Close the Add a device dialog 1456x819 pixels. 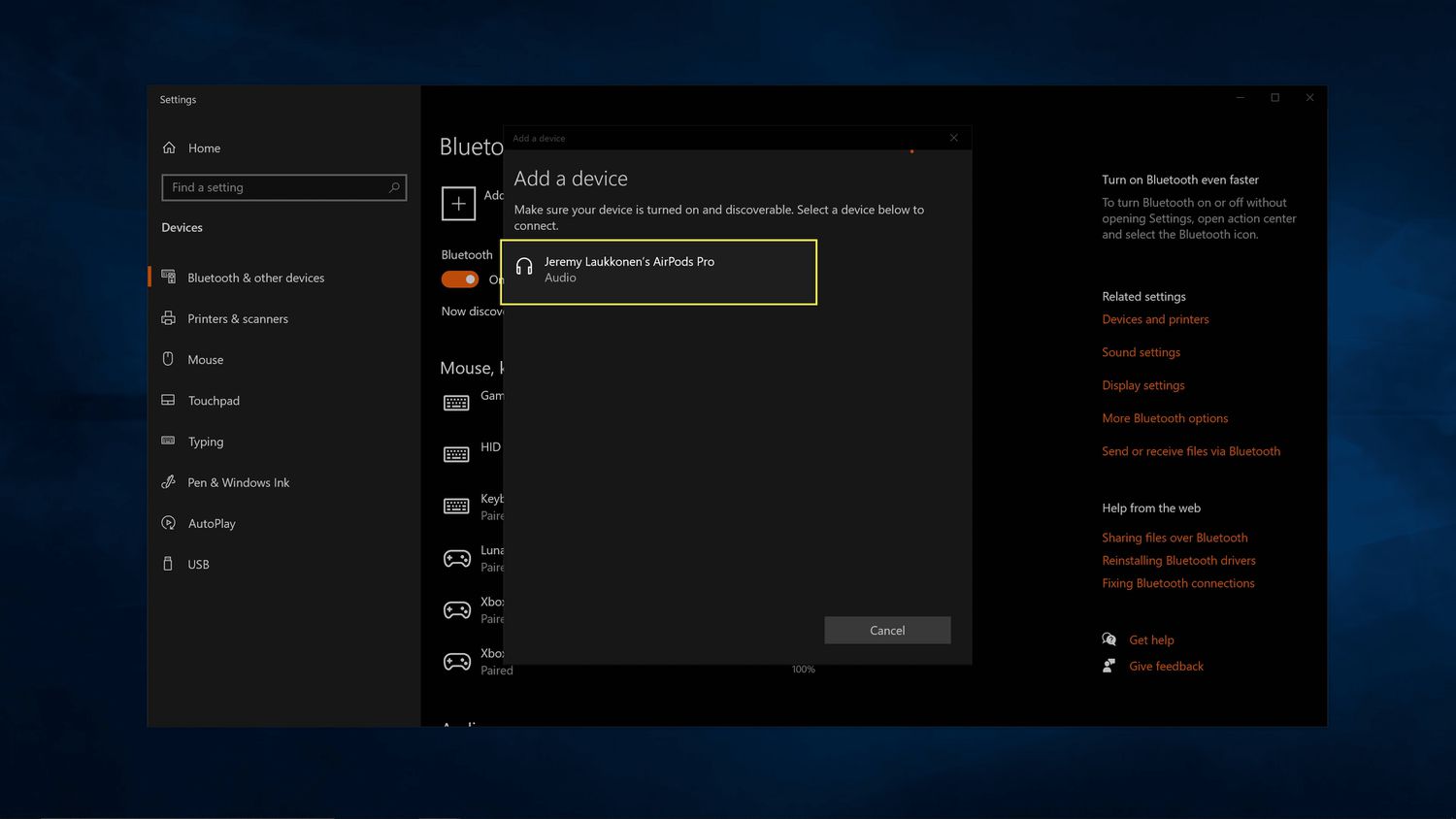(953, 138)
